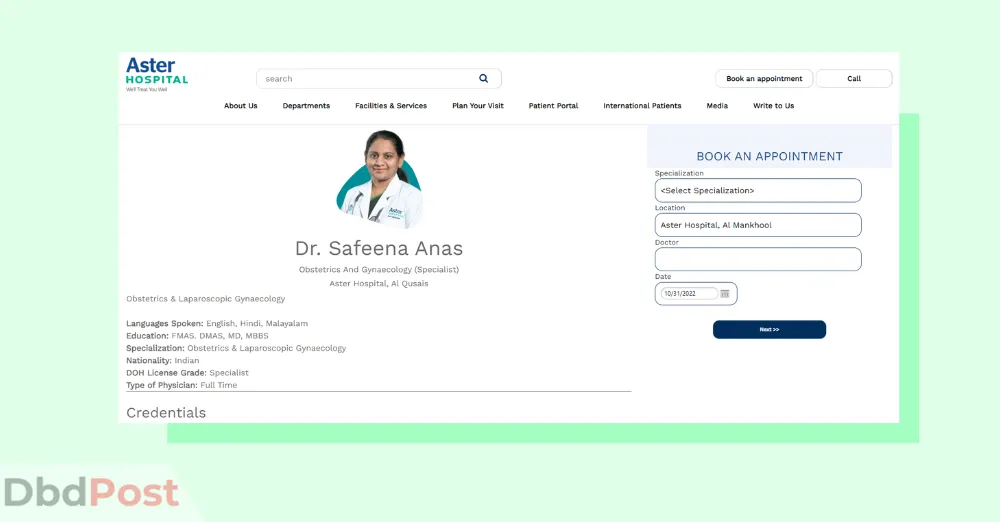Screen dimensions: 1000x522
Task: Open the Departments menu
Action: pyautogui.click(x=306, y=106)
